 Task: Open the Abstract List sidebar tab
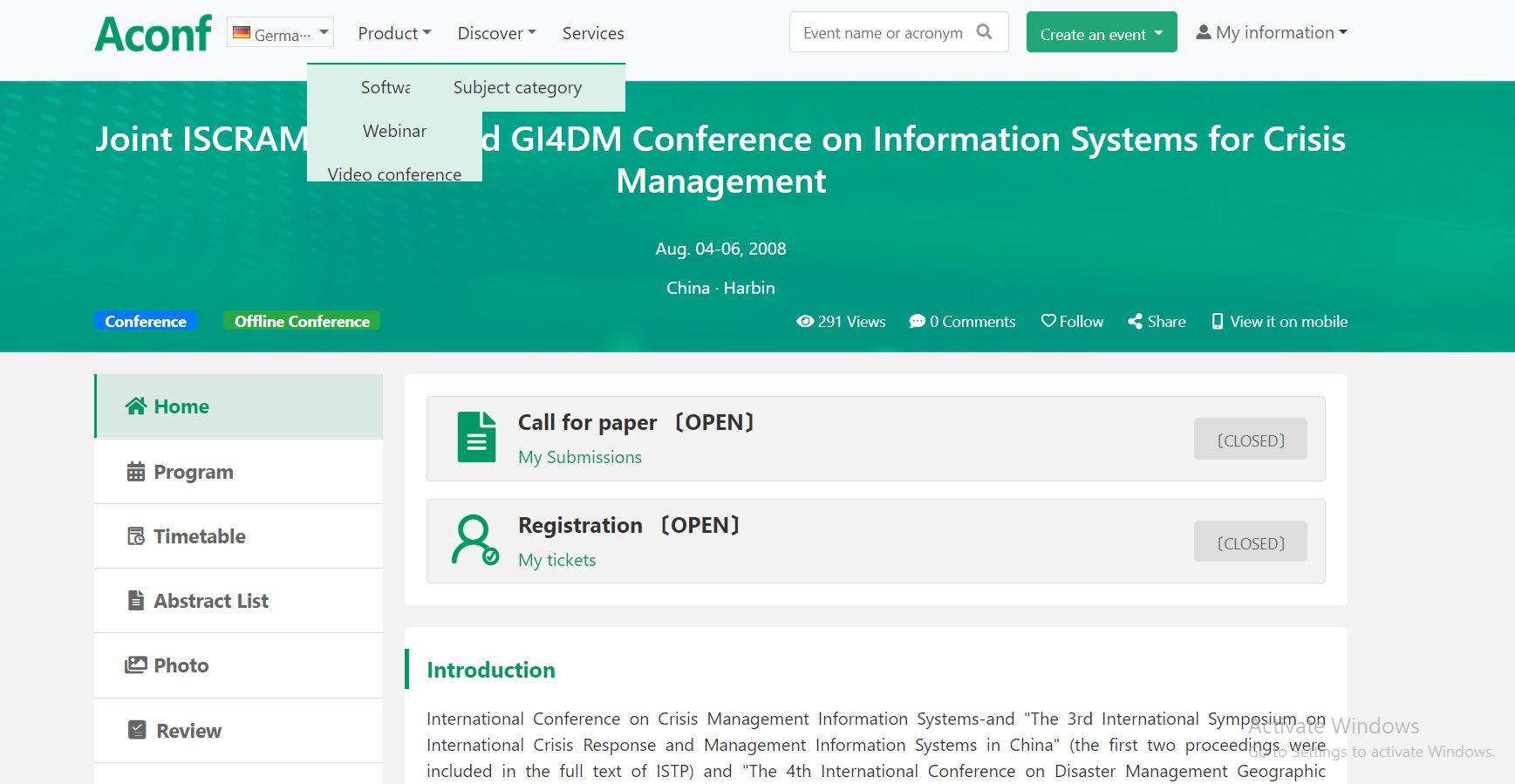(x=239, y=601)
